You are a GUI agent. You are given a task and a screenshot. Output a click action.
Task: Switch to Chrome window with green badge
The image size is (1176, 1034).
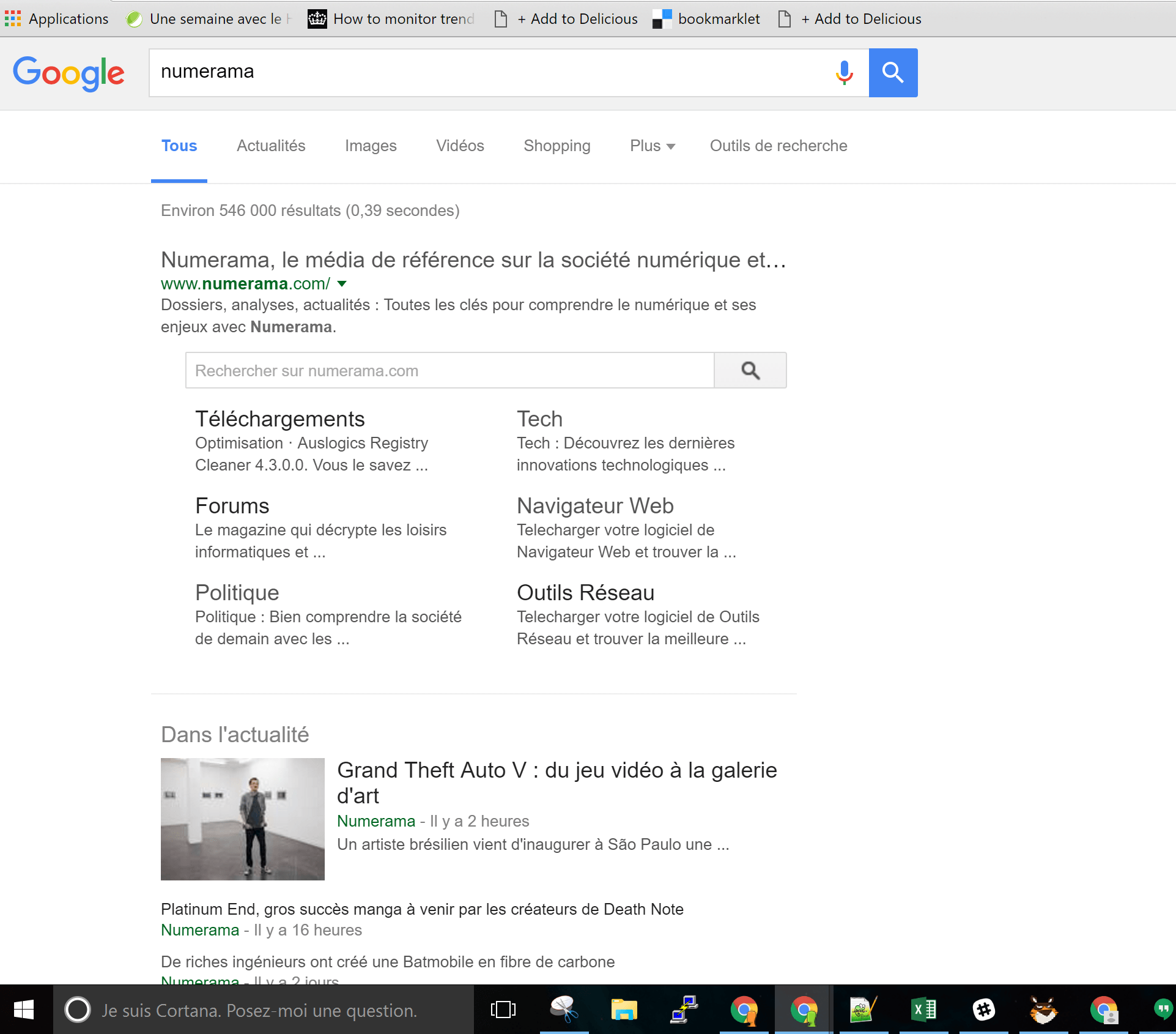804,1010
